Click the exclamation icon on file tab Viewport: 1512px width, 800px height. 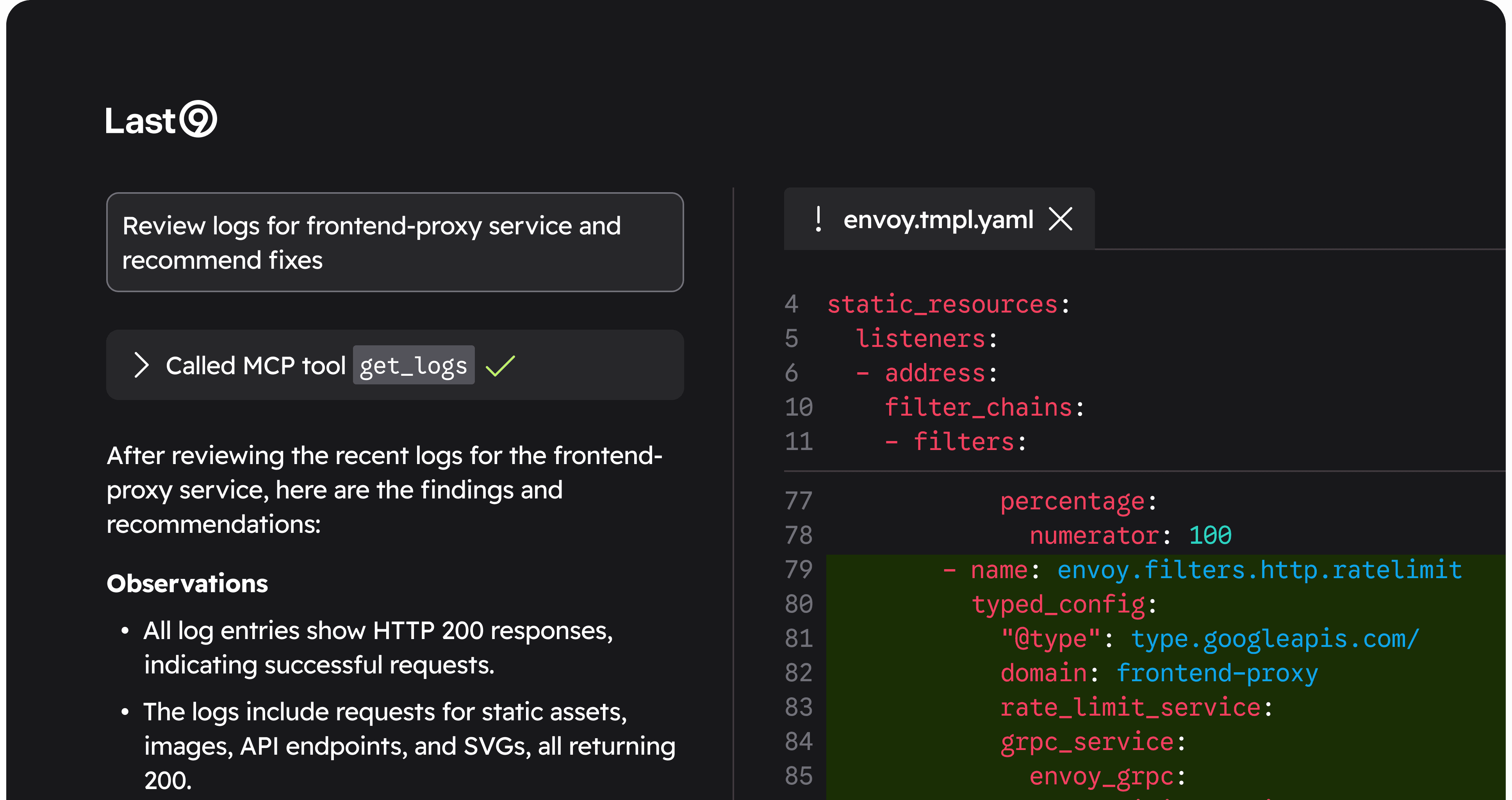click(x=818, y=220)
